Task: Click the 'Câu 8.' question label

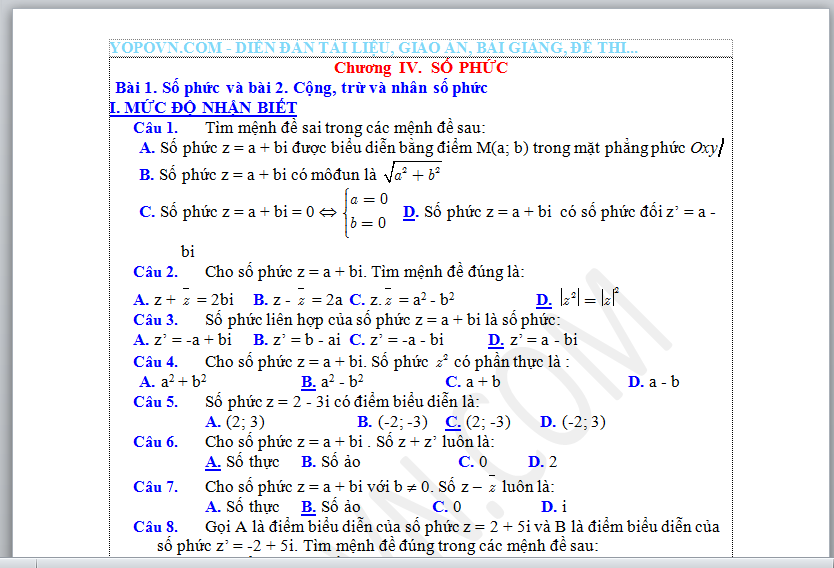Action: (x=155, y=526)
